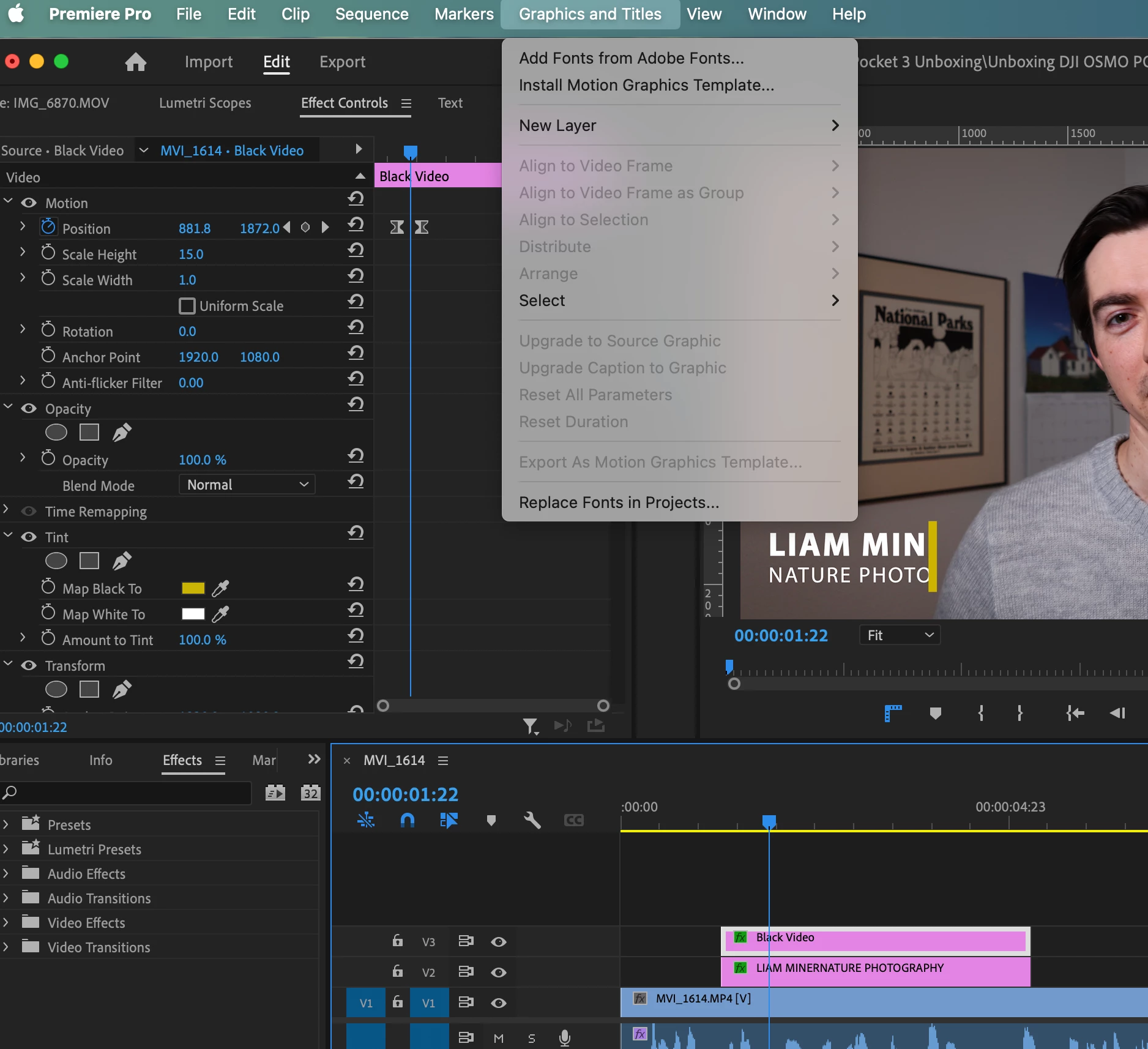The image size is (1148, 1049).
Task: Open Source Black Video clip dropdown
Action: [143, 150]
